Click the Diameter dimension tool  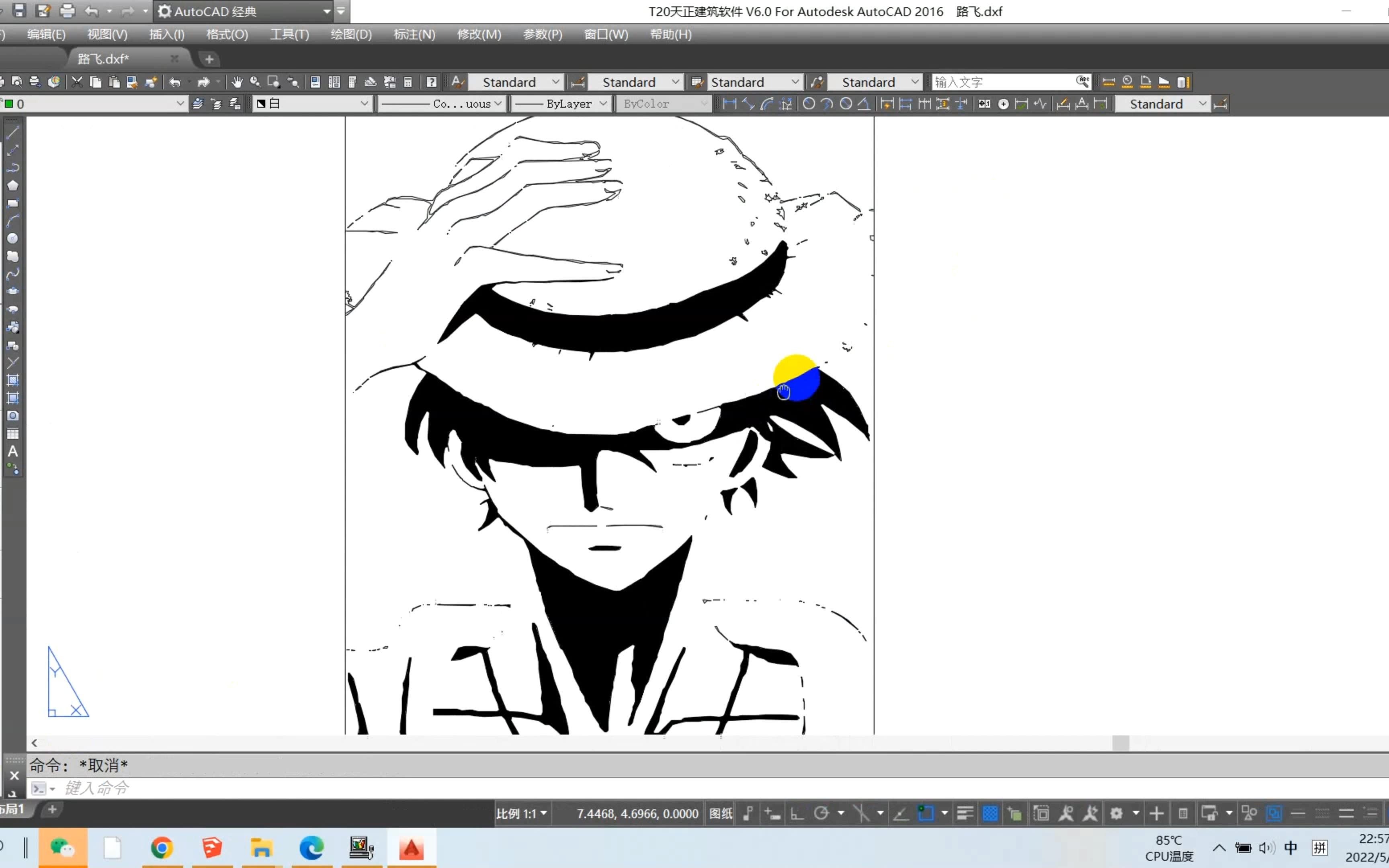coord(846,104)
